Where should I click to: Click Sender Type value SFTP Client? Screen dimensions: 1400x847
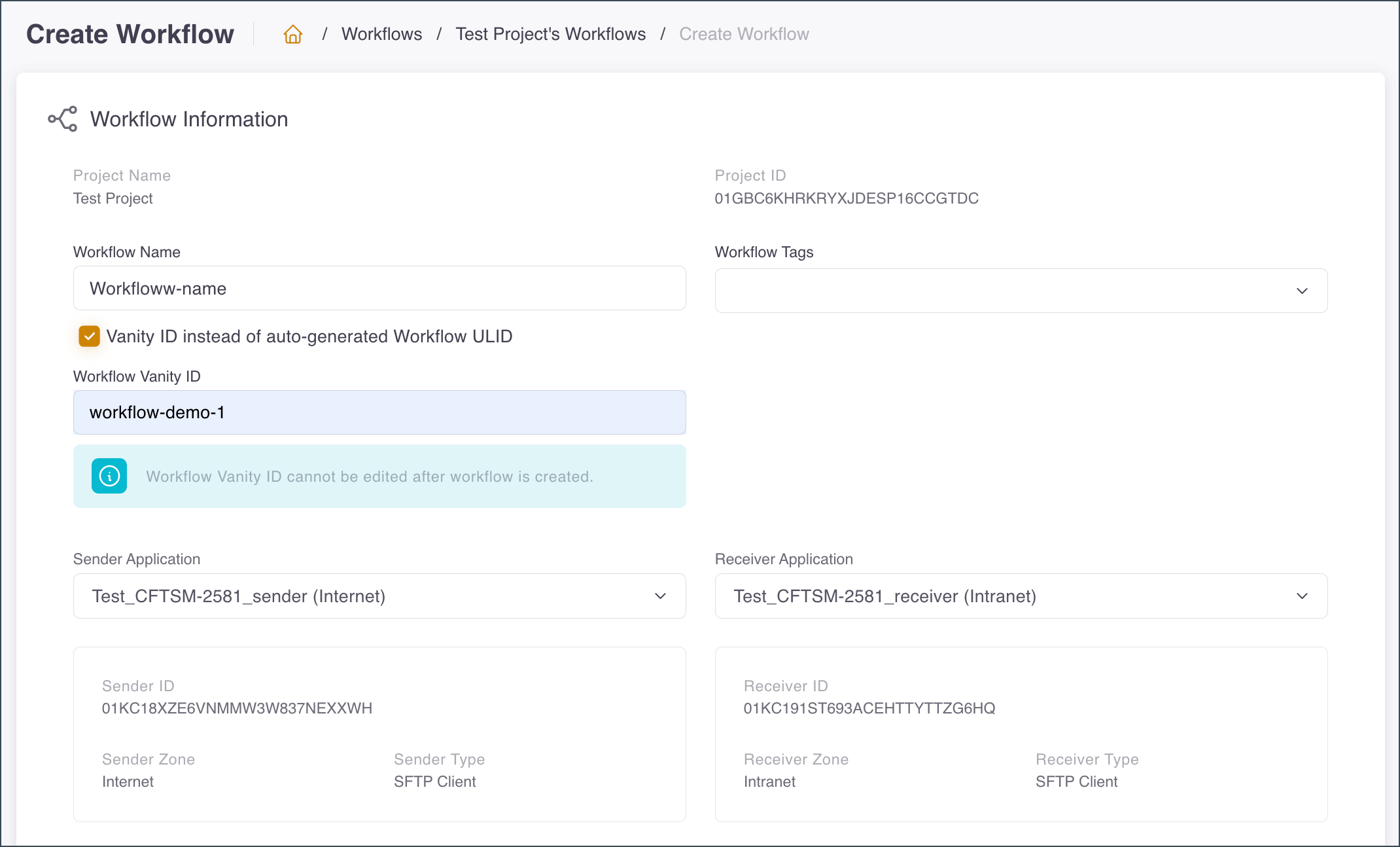tap(434, 782)
